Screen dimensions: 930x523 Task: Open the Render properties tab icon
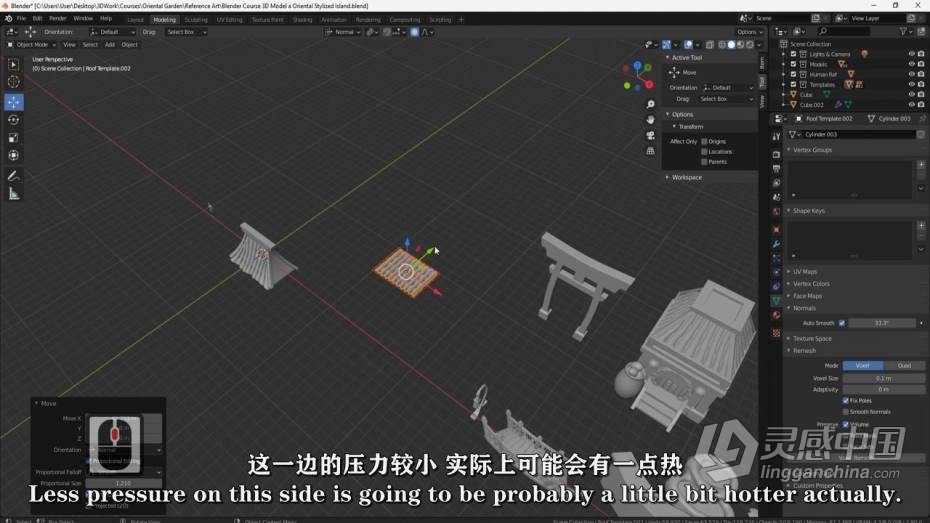click(x=776, y=154)
